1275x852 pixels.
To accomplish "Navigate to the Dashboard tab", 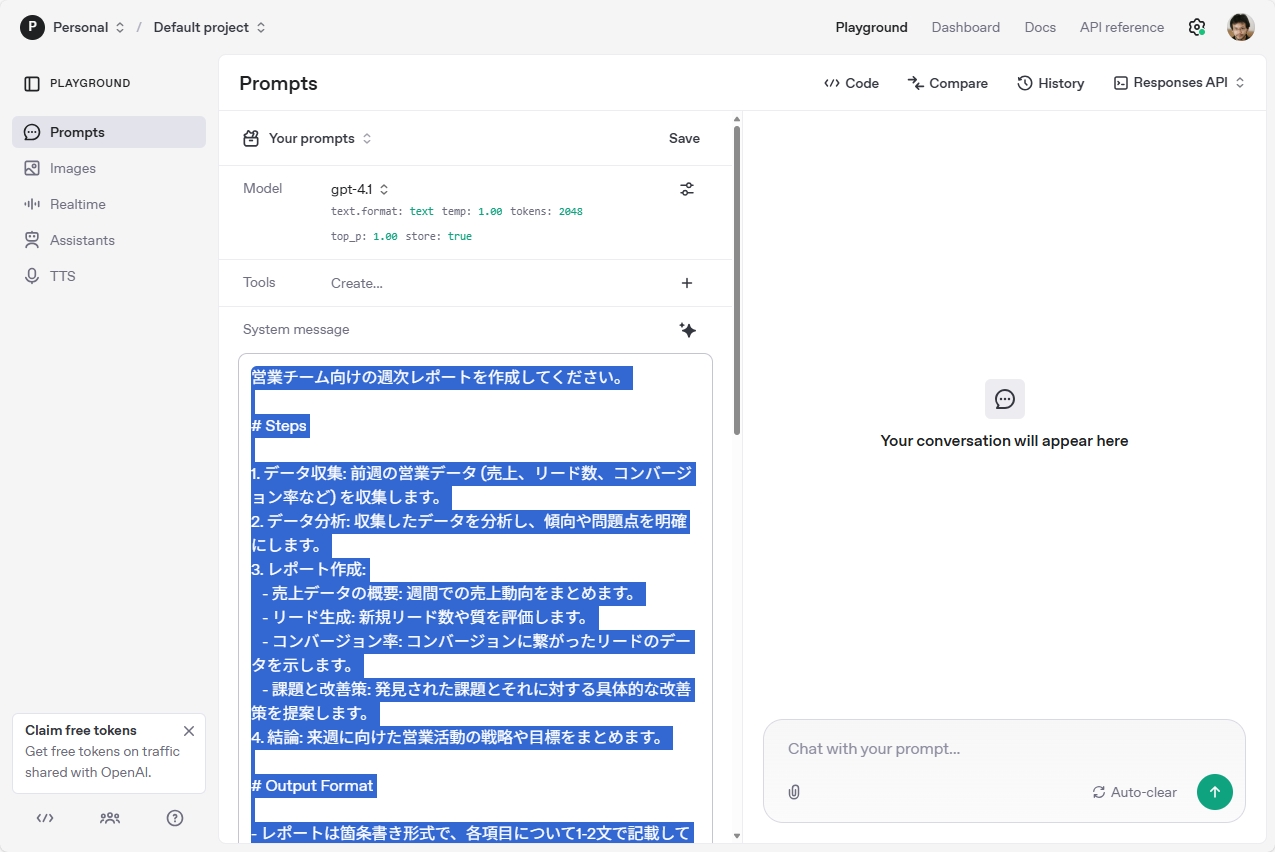I will [965, 27].
